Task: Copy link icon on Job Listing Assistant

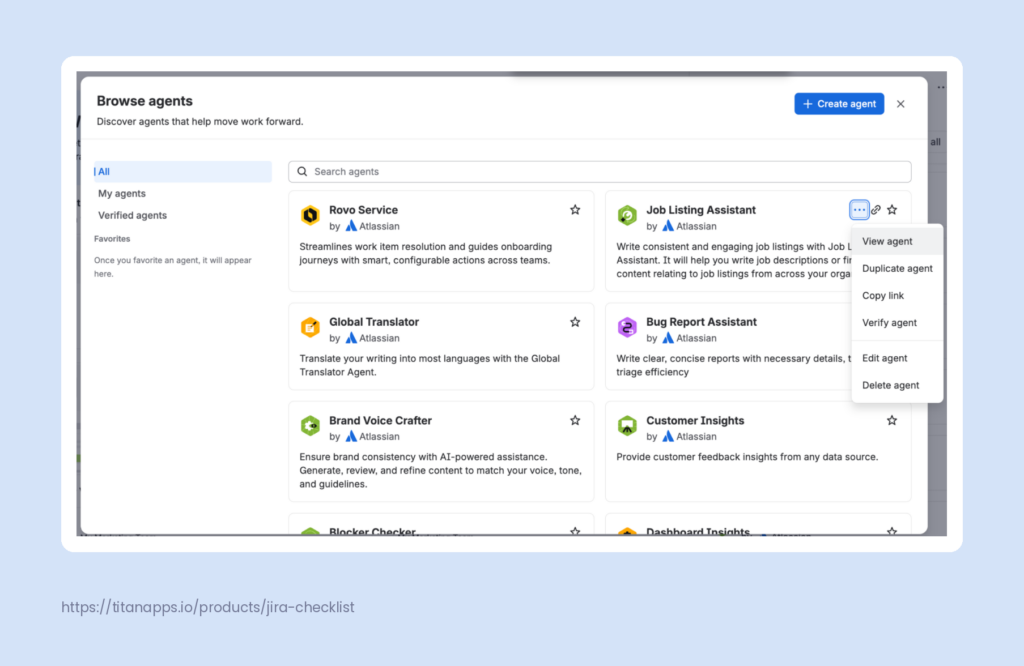Action: point(876,210)
